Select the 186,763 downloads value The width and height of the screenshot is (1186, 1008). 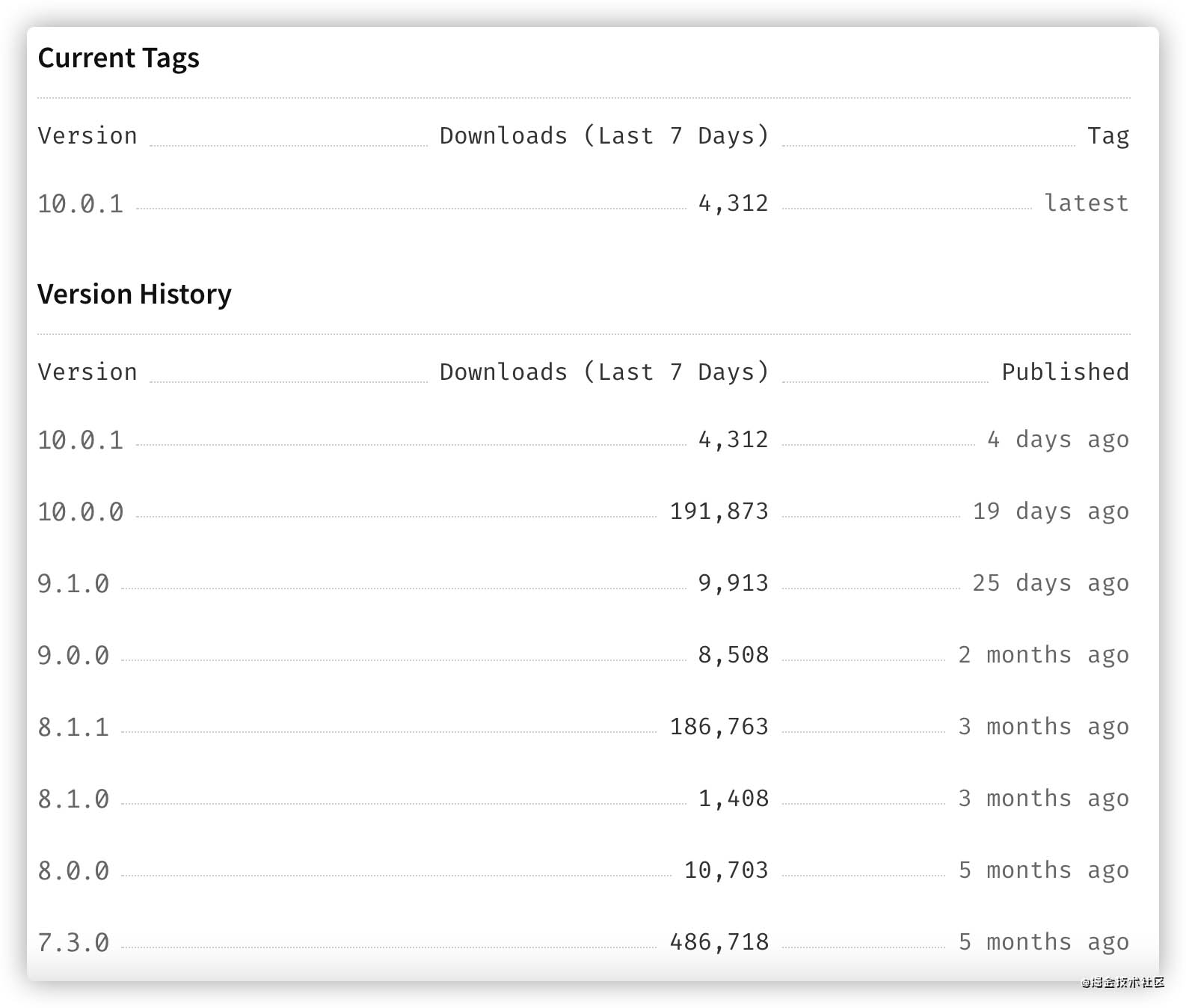coord(719,727)
